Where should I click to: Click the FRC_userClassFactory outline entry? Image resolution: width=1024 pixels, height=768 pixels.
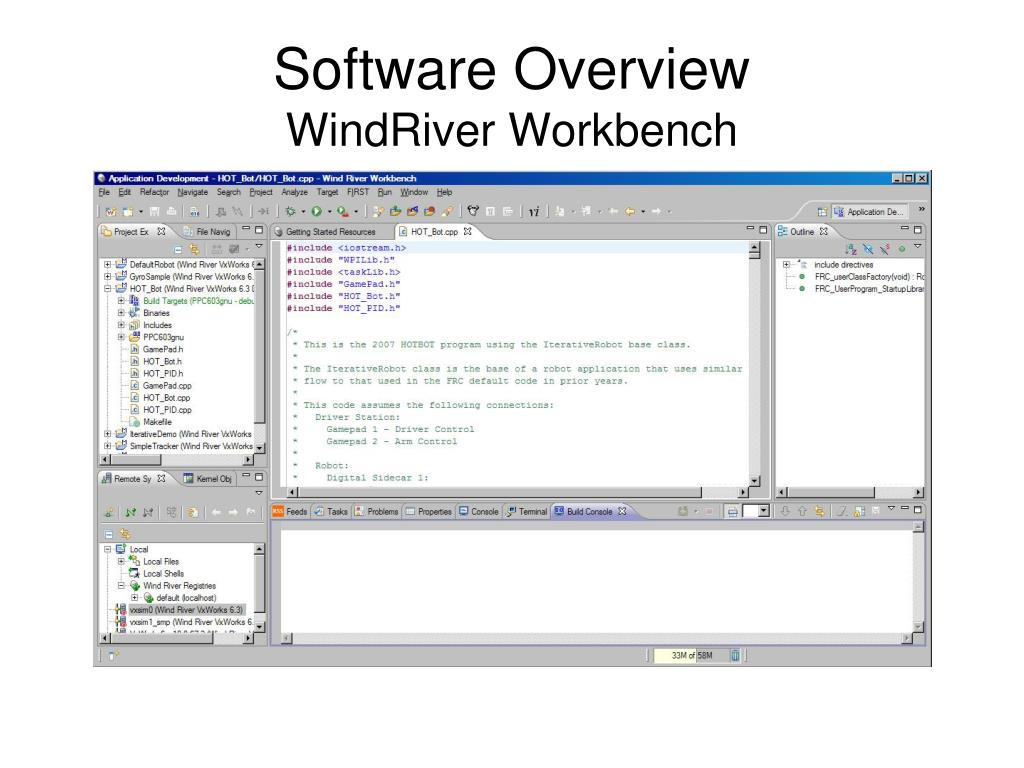coord(869,277)
